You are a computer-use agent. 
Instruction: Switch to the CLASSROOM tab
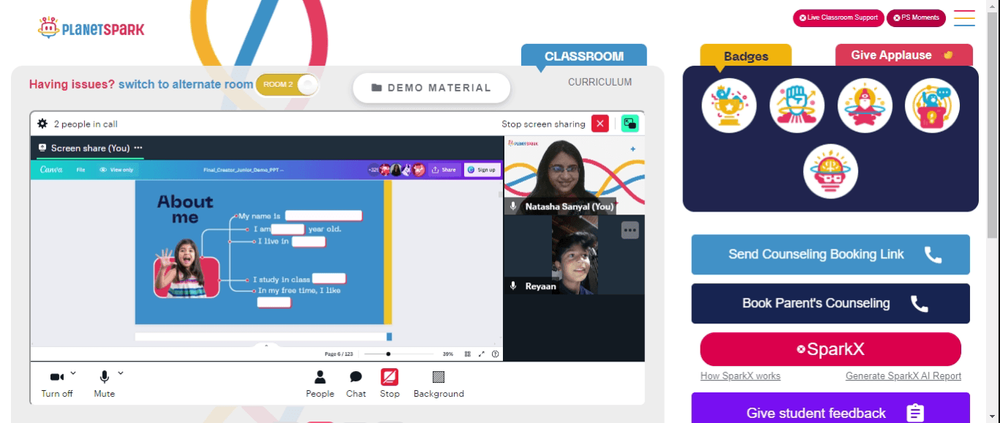coord(584,56)
